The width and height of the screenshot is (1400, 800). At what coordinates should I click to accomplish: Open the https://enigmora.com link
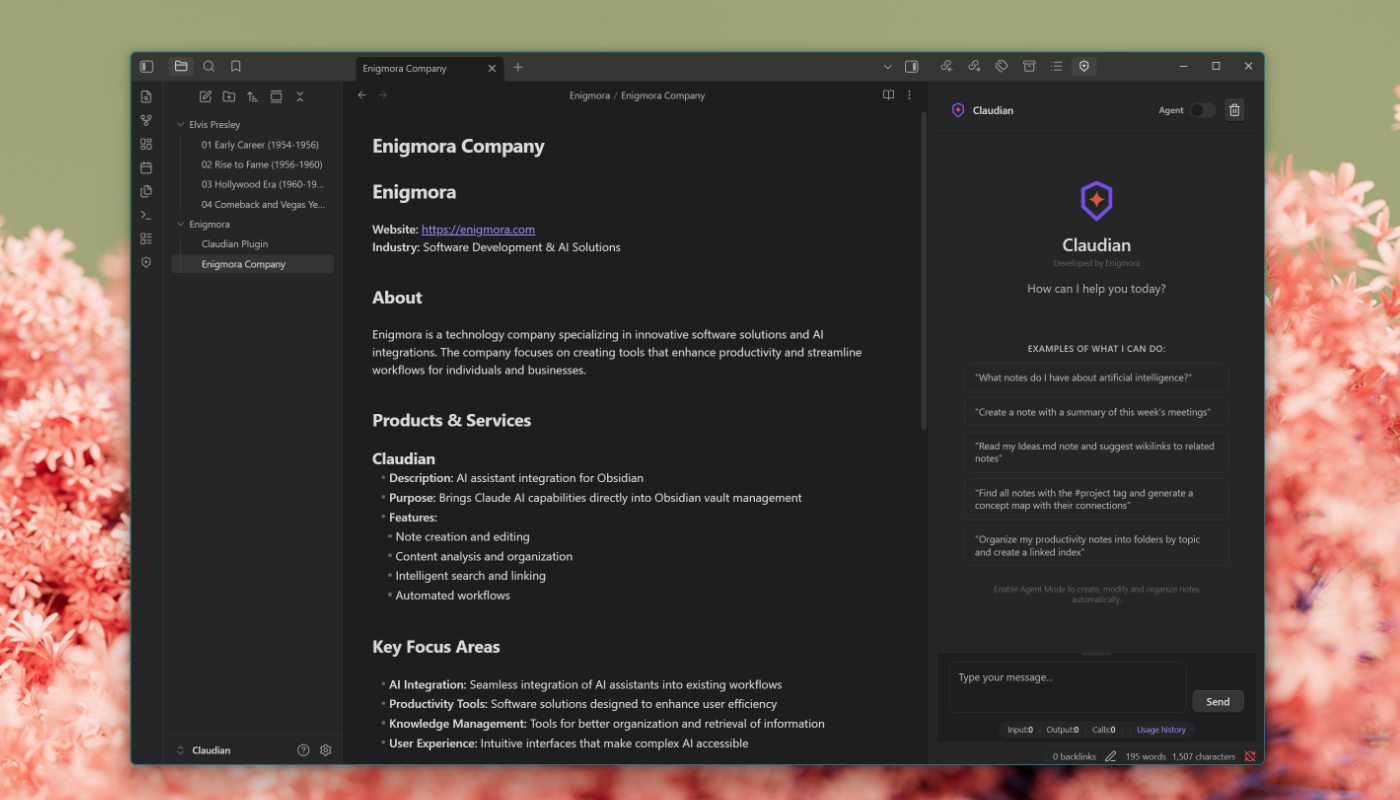tap(478, 229)
